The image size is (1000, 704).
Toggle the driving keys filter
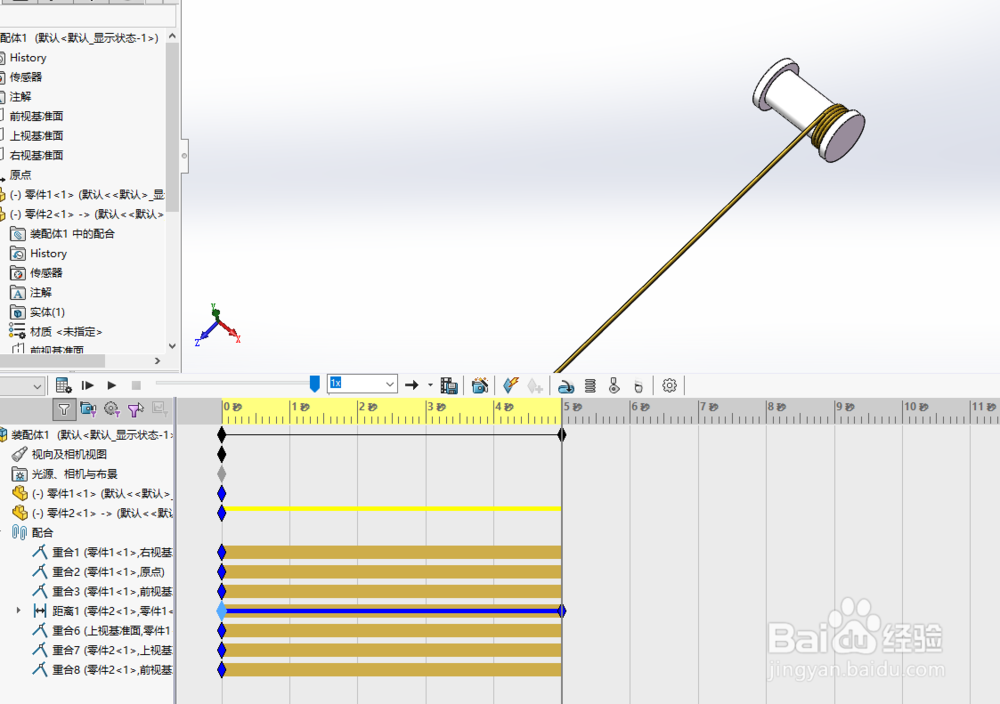tap(111, 409)
